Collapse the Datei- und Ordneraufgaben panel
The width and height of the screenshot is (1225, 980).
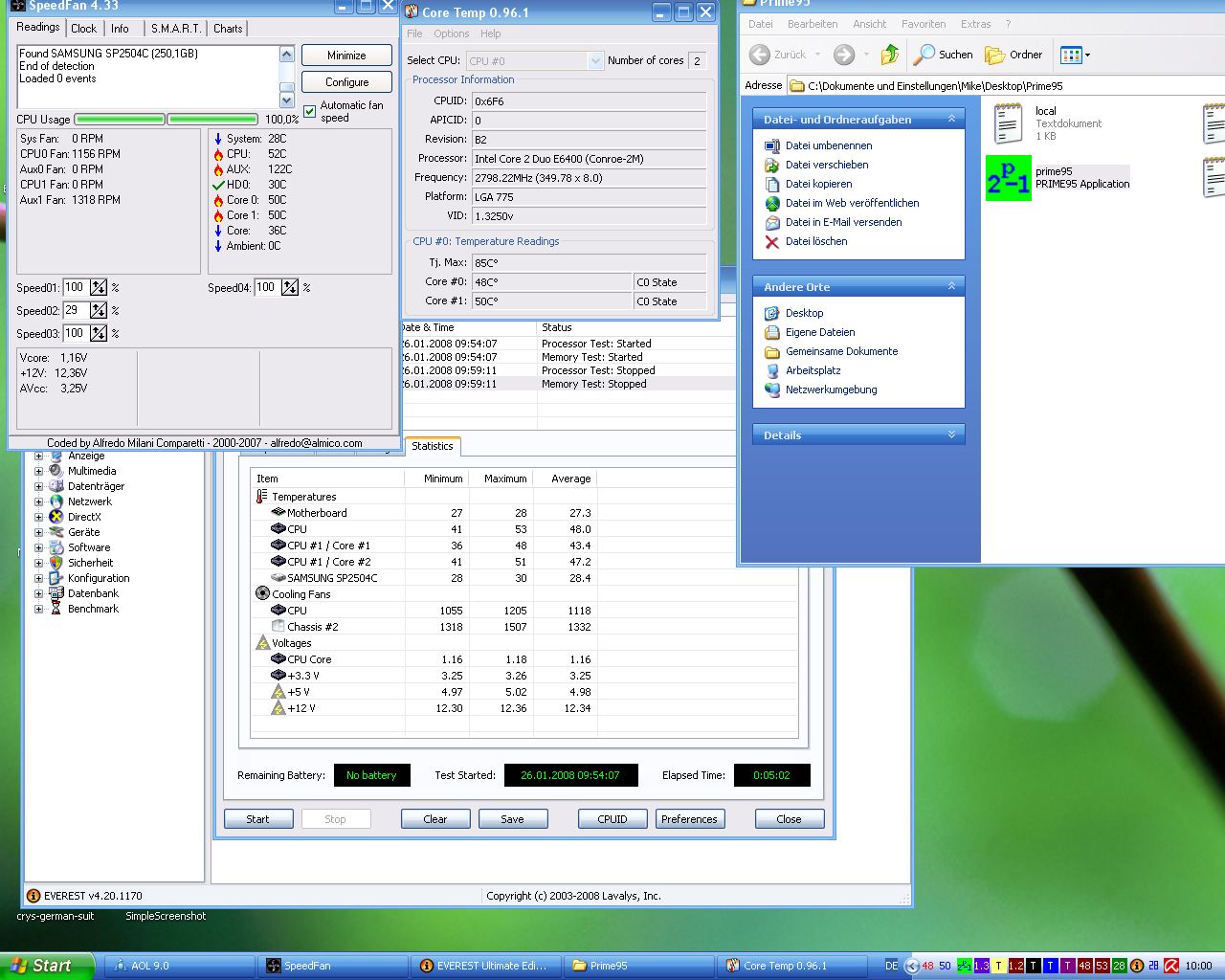951,119
